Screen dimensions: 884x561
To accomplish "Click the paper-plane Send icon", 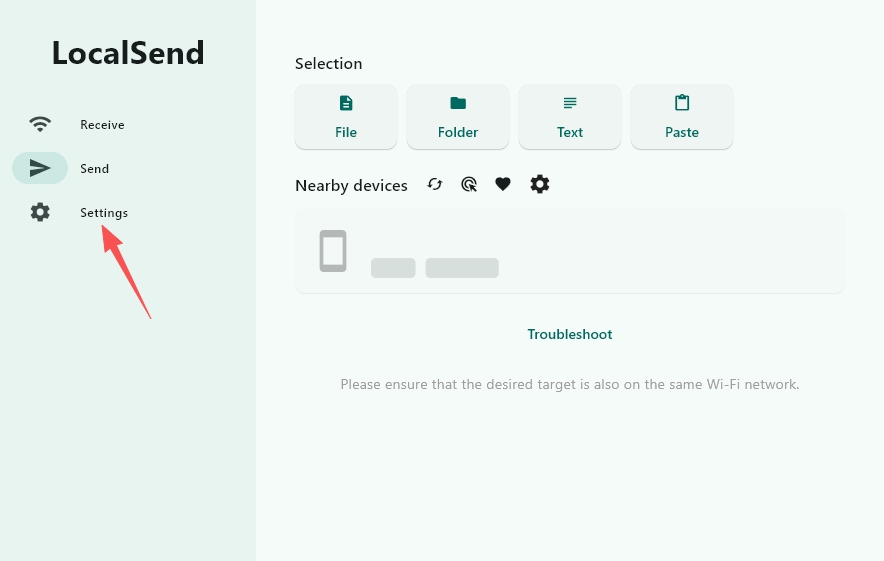I will click(x=40, y=168).
